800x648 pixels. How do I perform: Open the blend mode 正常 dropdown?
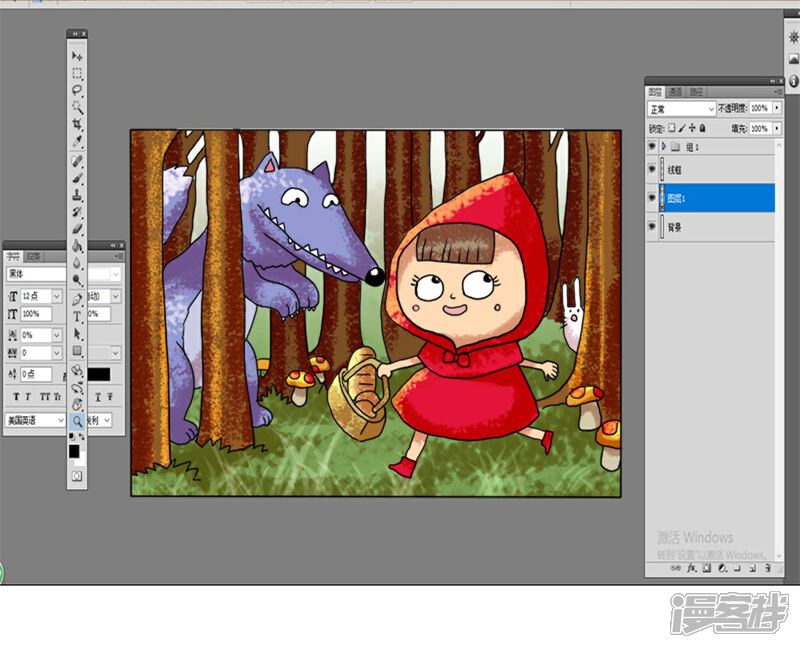tap(681, 108)
